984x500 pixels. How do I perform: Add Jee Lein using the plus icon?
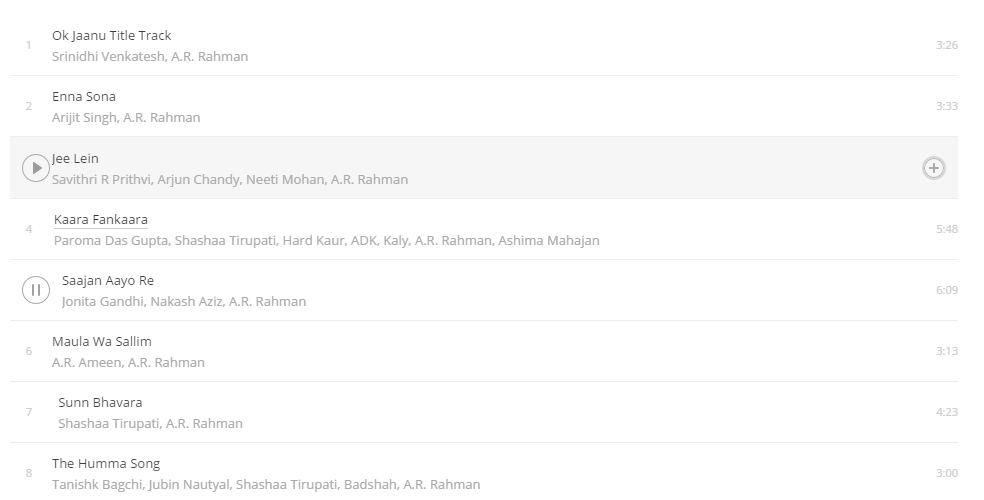(934, 168)
